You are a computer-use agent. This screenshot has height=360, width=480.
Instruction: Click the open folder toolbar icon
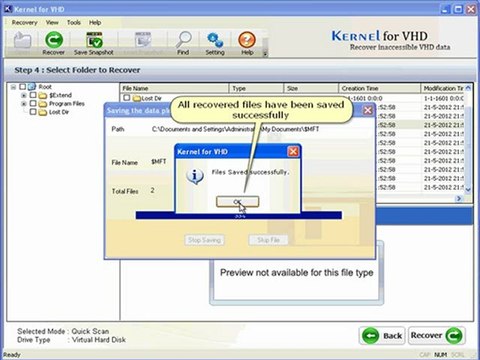tap(22, 42)
